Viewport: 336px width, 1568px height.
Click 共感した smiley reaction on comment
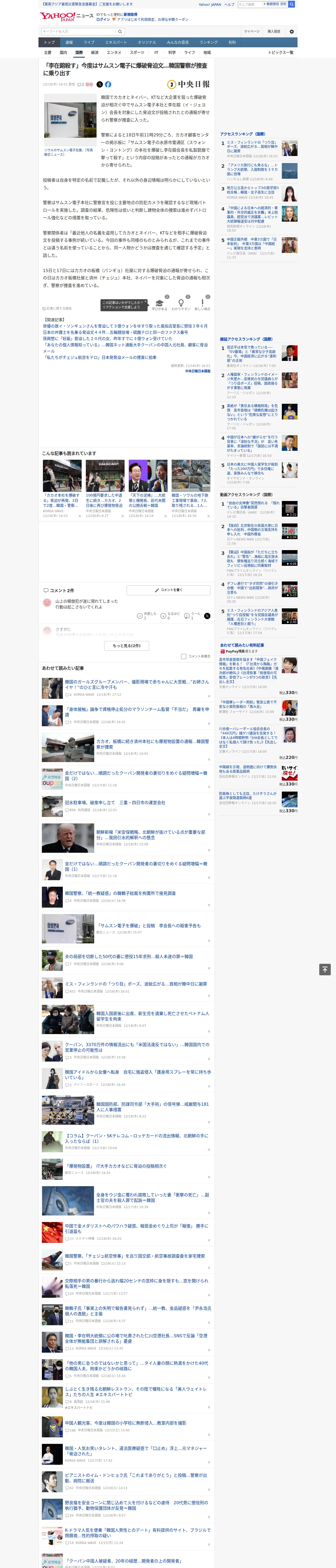pos(140,616)
